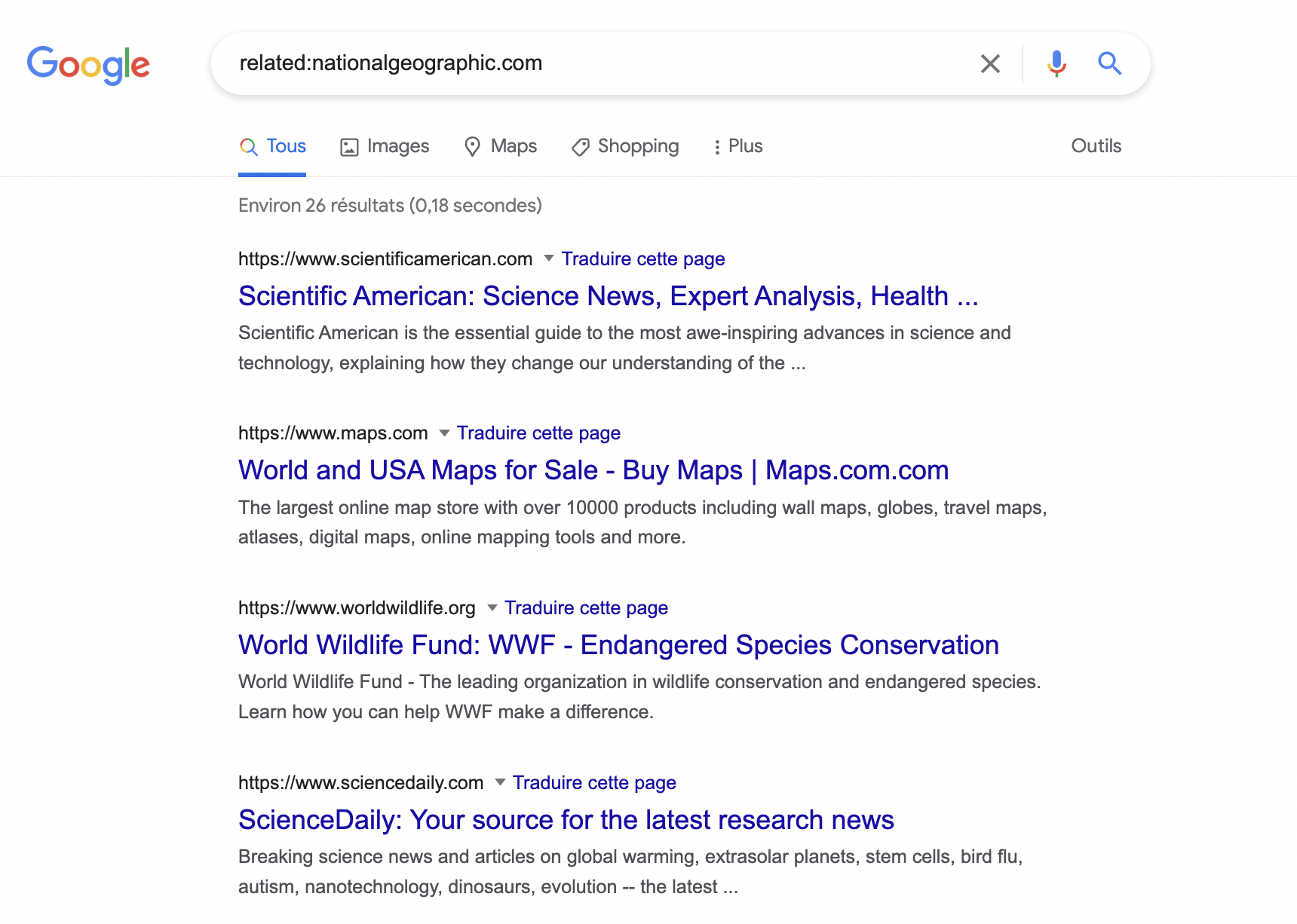Click the Google logo
1297x924 pixels.
88,65
